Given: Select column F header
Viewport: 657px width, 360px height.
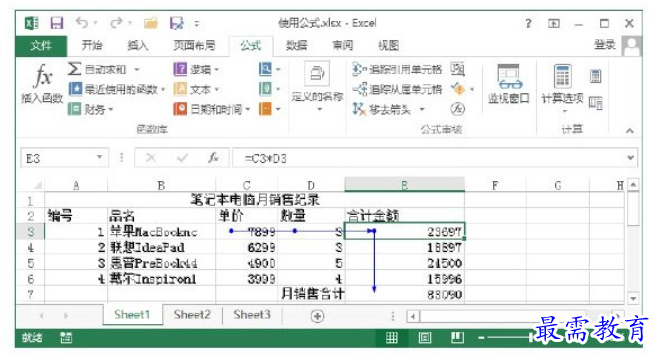Looking at the screenshot, I should 495,185.
